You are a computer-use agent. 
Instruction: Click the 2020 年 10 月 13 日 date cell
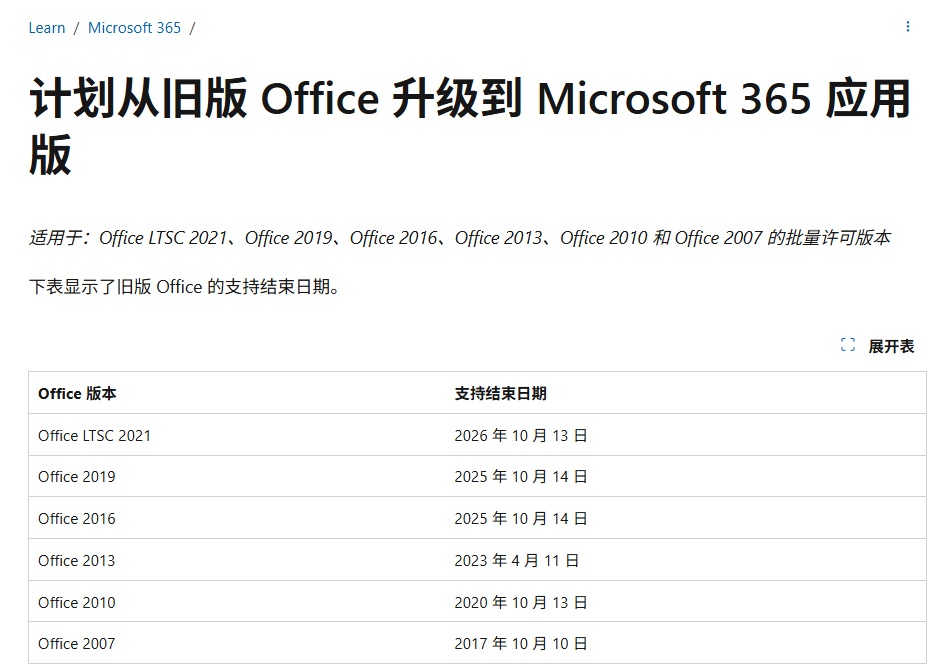520,603
